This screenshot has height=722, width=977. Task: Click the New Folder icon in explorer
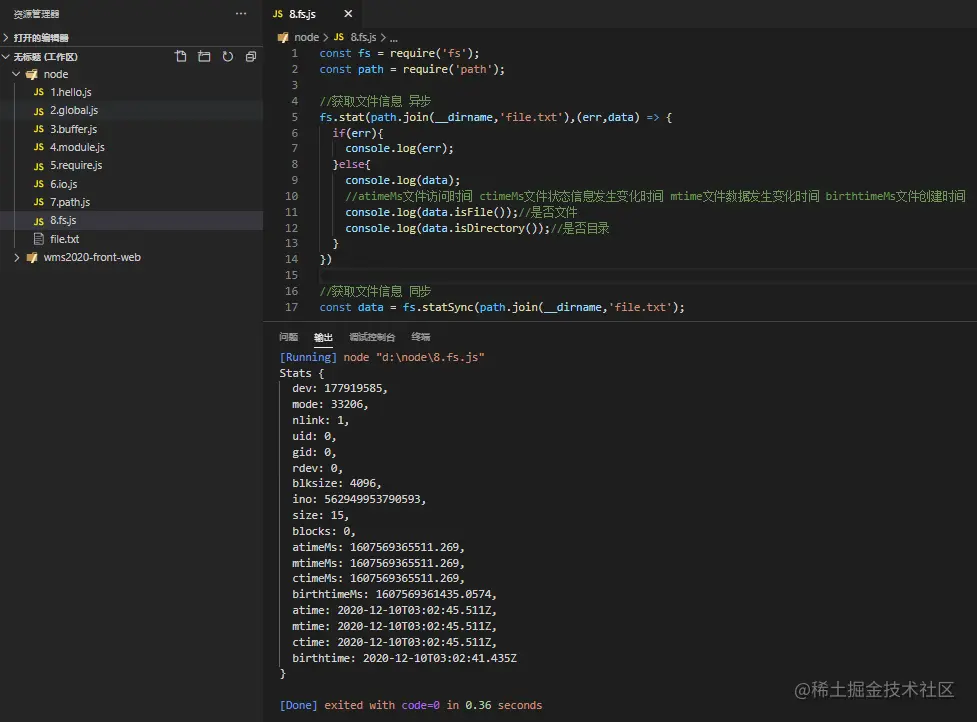coord(204,57)
